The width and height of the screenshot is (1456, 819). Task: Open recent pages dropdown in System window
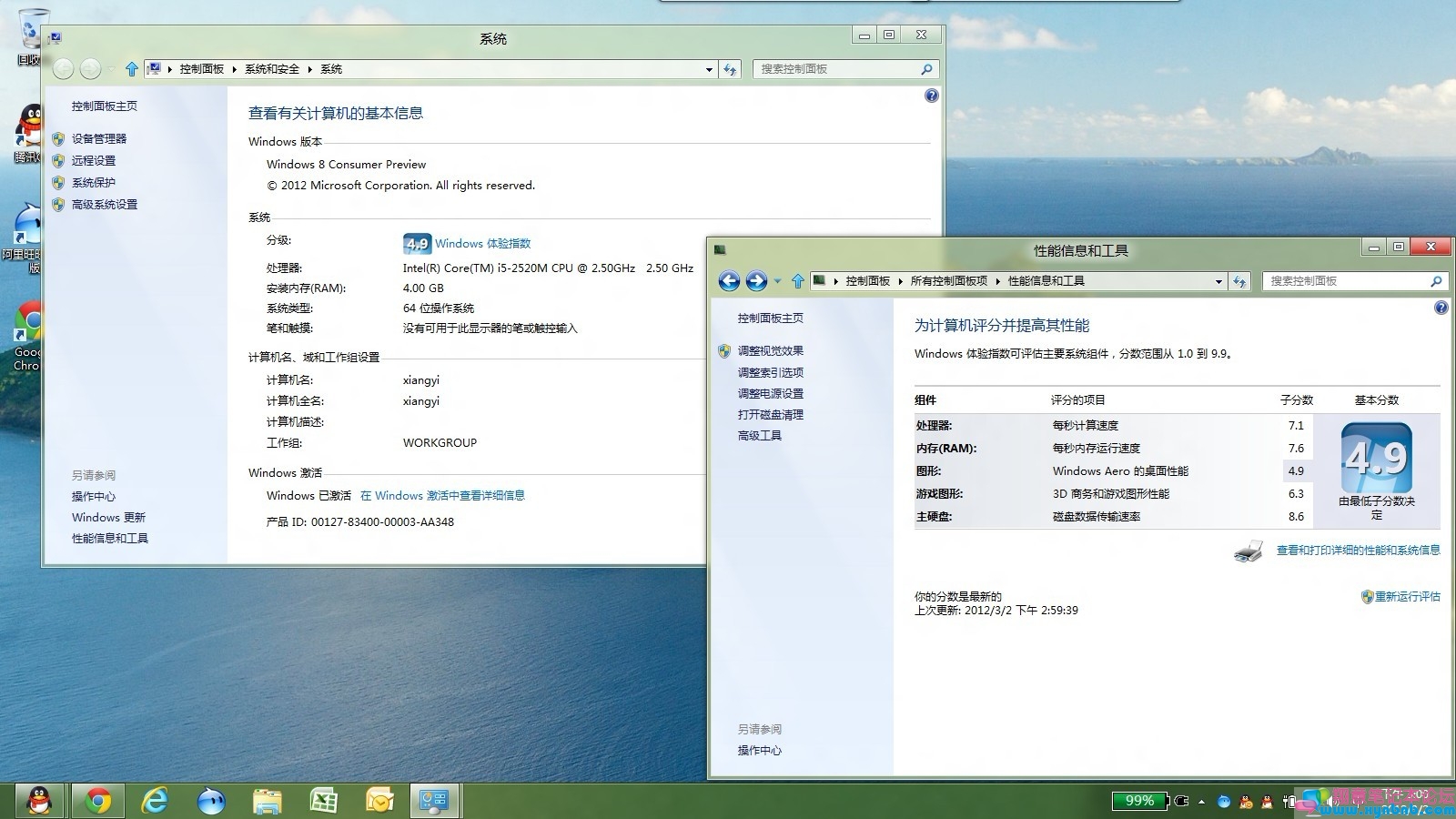(x=111, y=69)
